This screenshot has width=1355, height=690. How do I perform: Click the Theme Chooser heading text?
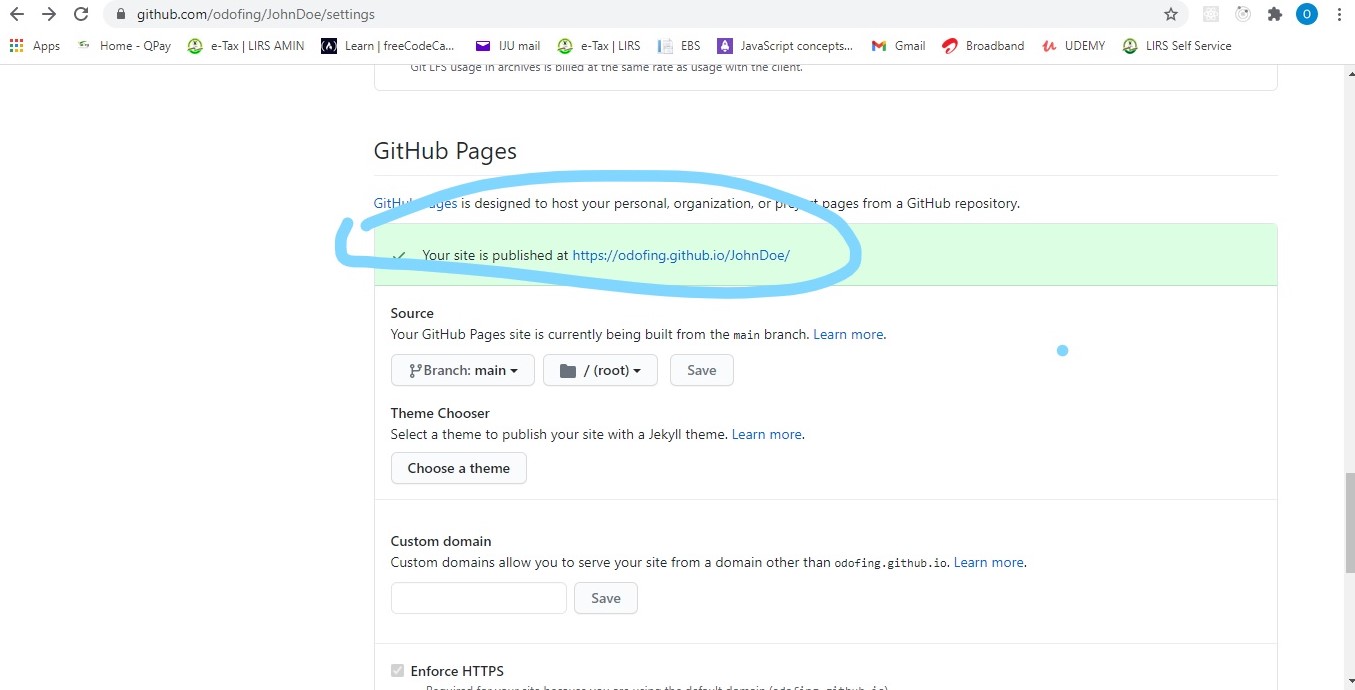tap(440, 413)
